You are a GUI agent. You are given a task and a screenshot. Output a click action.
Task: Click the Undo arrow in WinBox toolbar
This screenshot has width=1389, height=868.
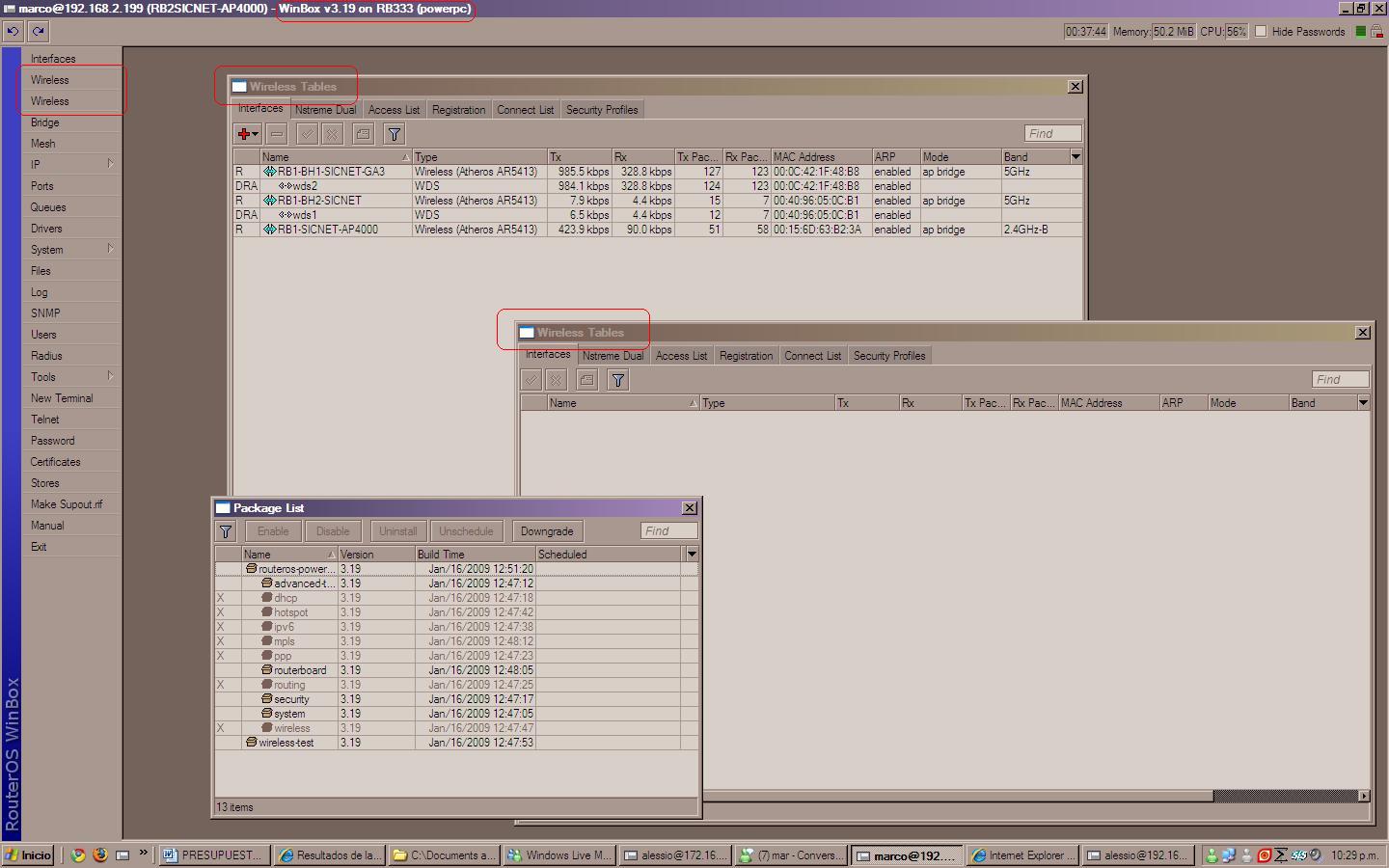tap(13, 31)
